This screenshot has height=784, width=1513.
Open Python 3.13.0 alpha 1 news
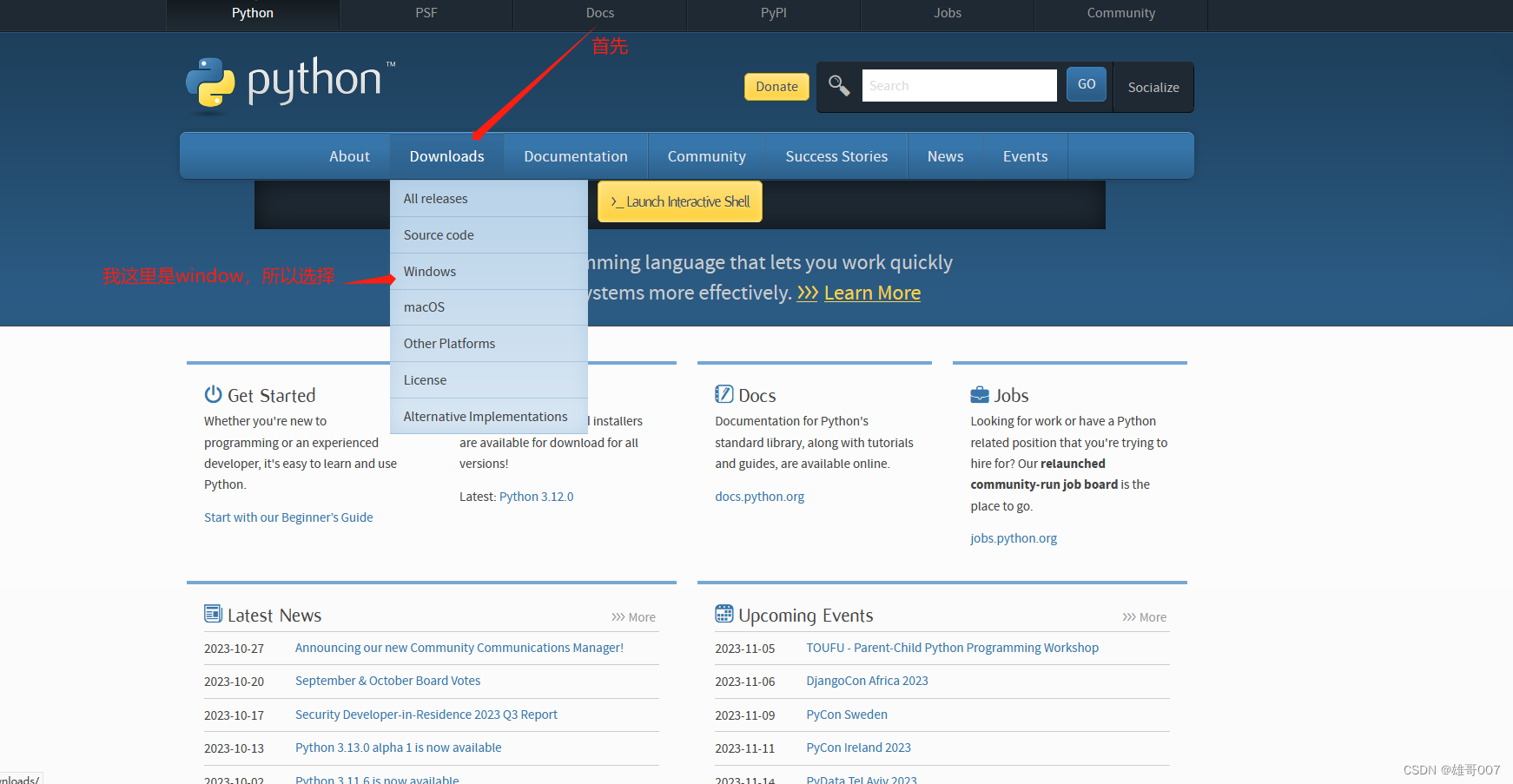pos(398,748)
